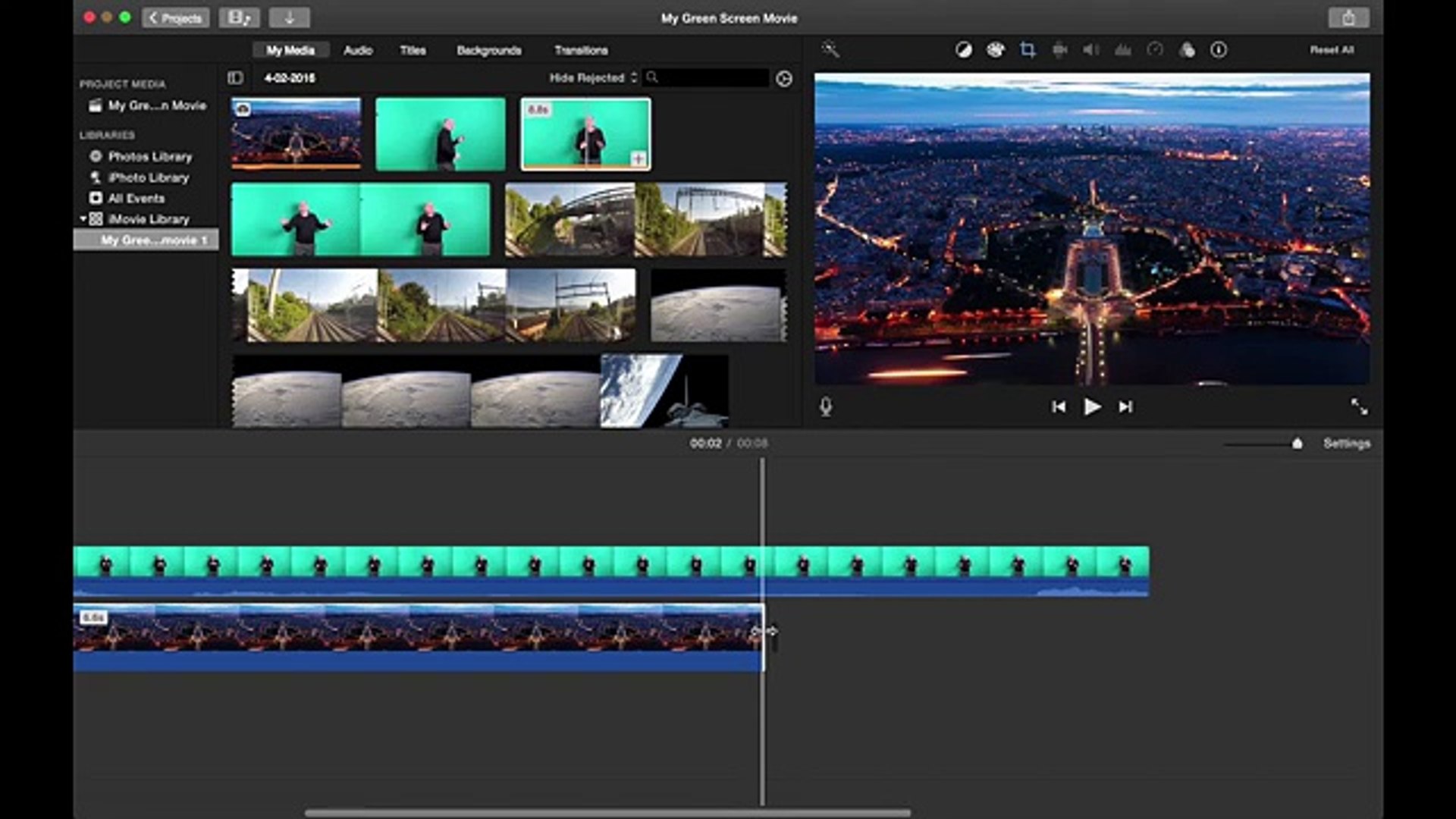Collapse the iMovie Library tree item
Screen dimensions: 1456x819
(x=83, y=219)
